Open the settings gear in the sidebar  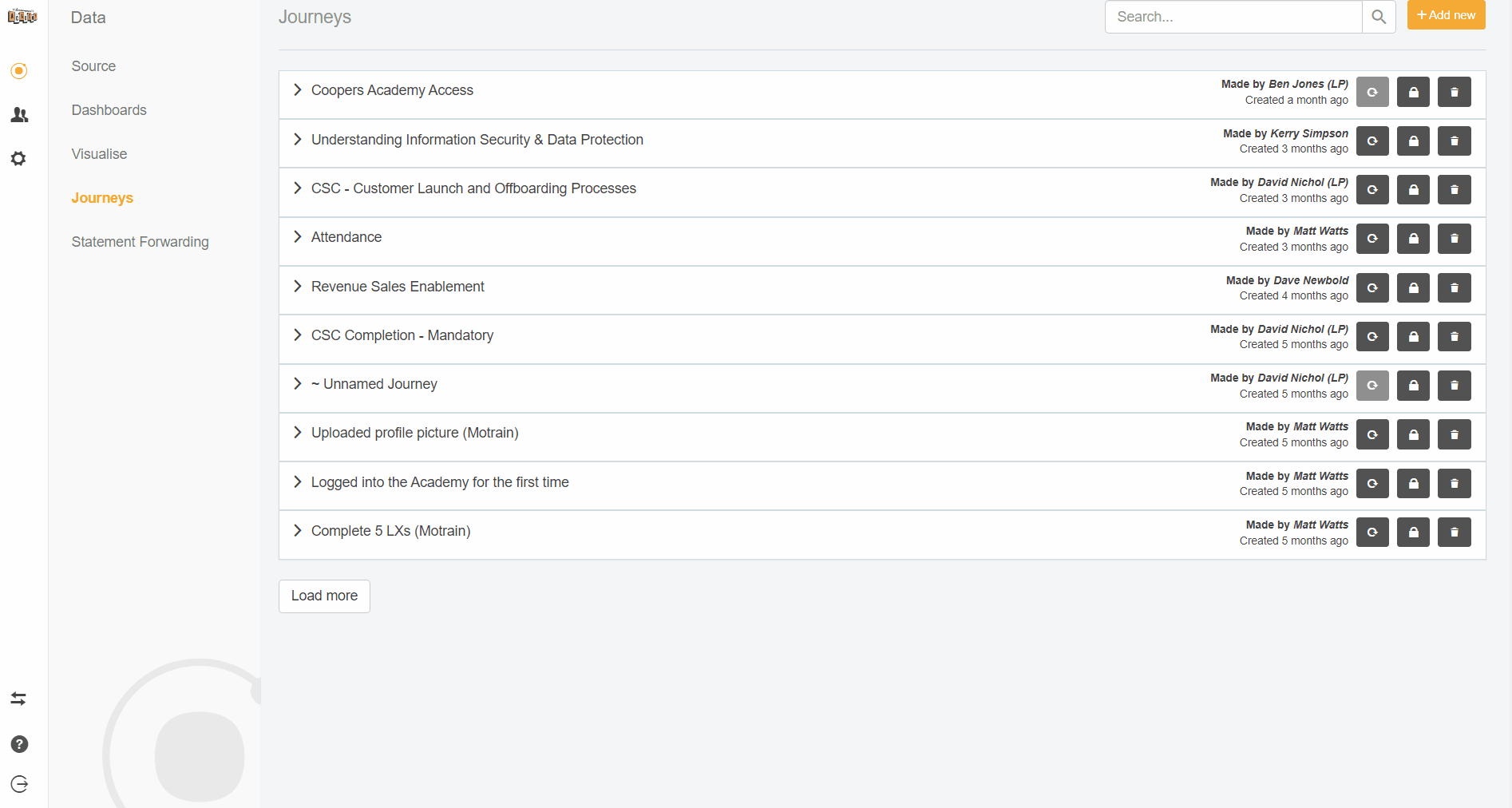19,159
